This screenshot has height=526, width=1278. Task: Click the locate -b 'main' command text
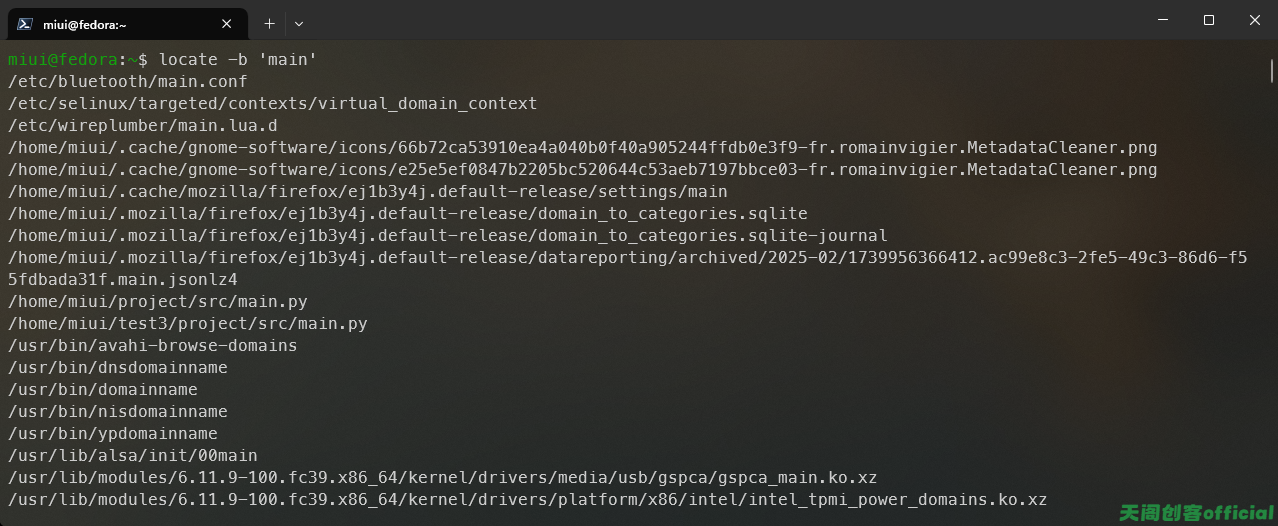pos(238,60)
